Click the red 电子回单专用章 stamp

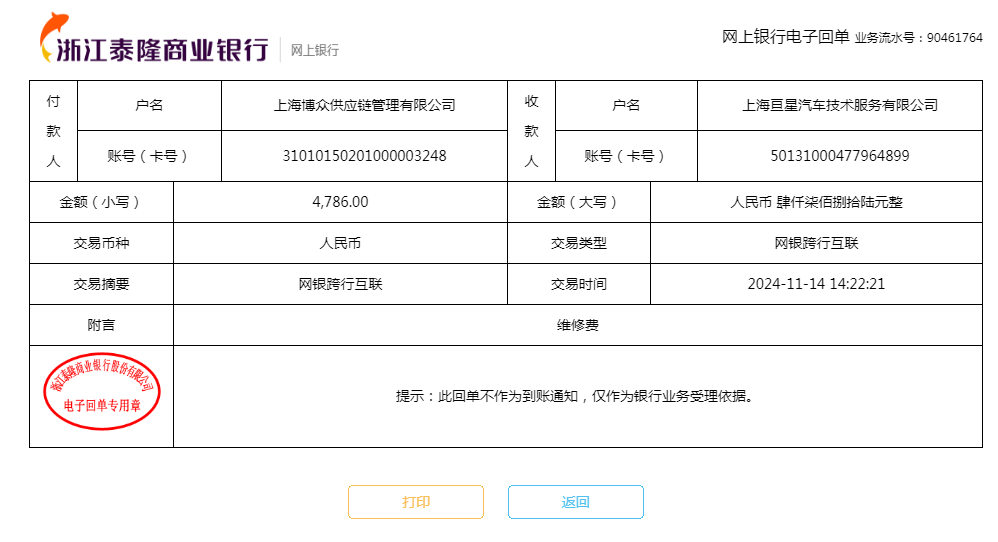(102, 394)
